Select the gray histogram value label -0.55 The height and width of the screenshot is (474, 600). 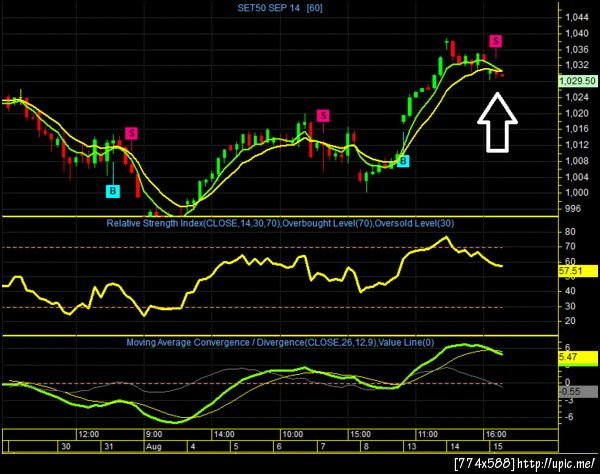point(578,391)
